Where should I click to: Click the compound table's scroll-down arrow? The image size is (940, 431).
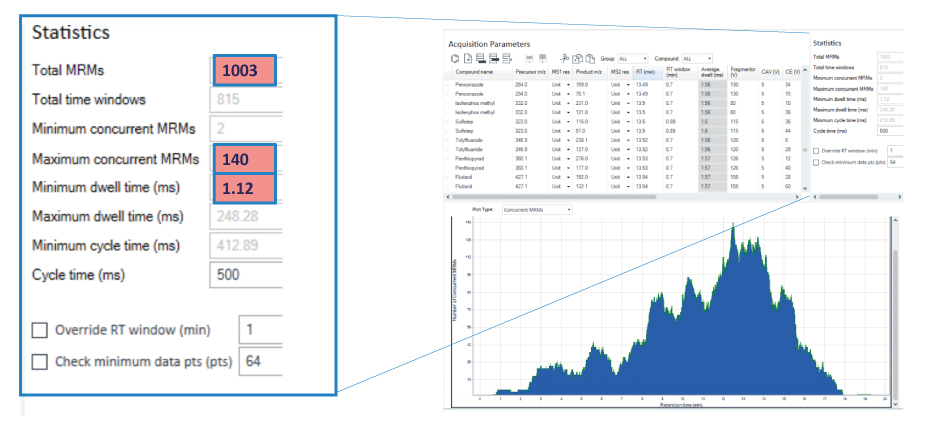pos(805,188)
